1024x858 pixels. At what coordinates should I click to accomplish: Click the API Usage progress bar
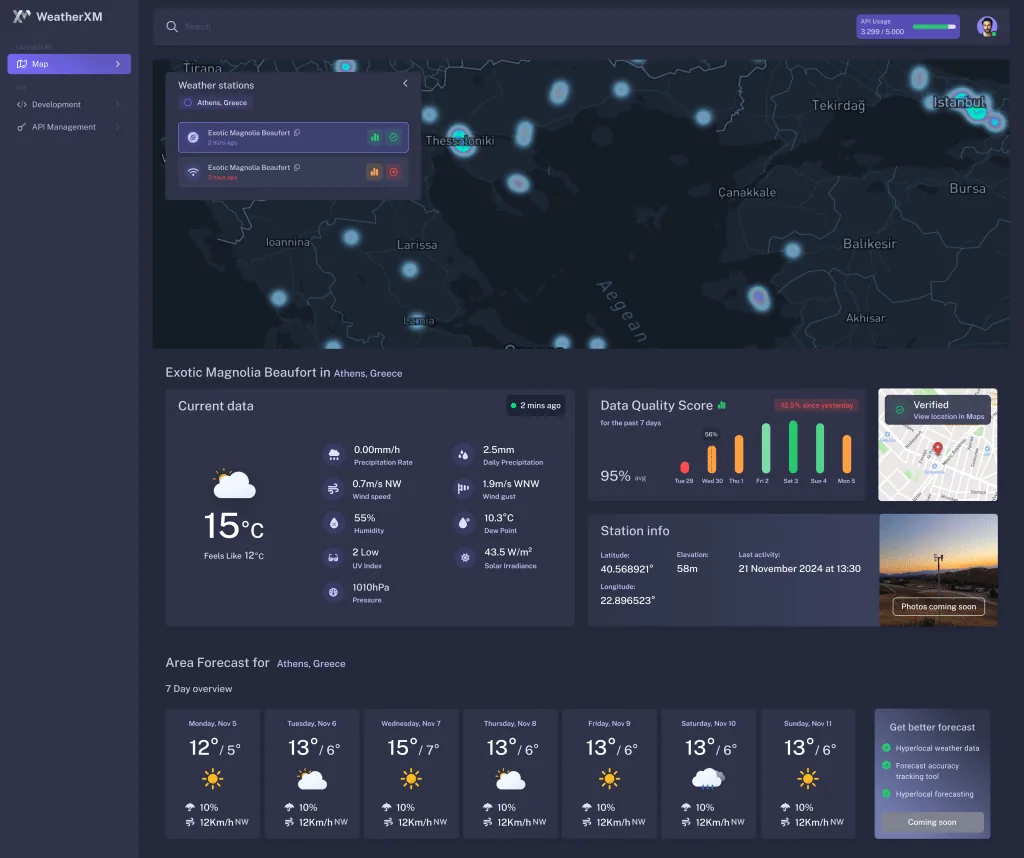click(934, 27)
